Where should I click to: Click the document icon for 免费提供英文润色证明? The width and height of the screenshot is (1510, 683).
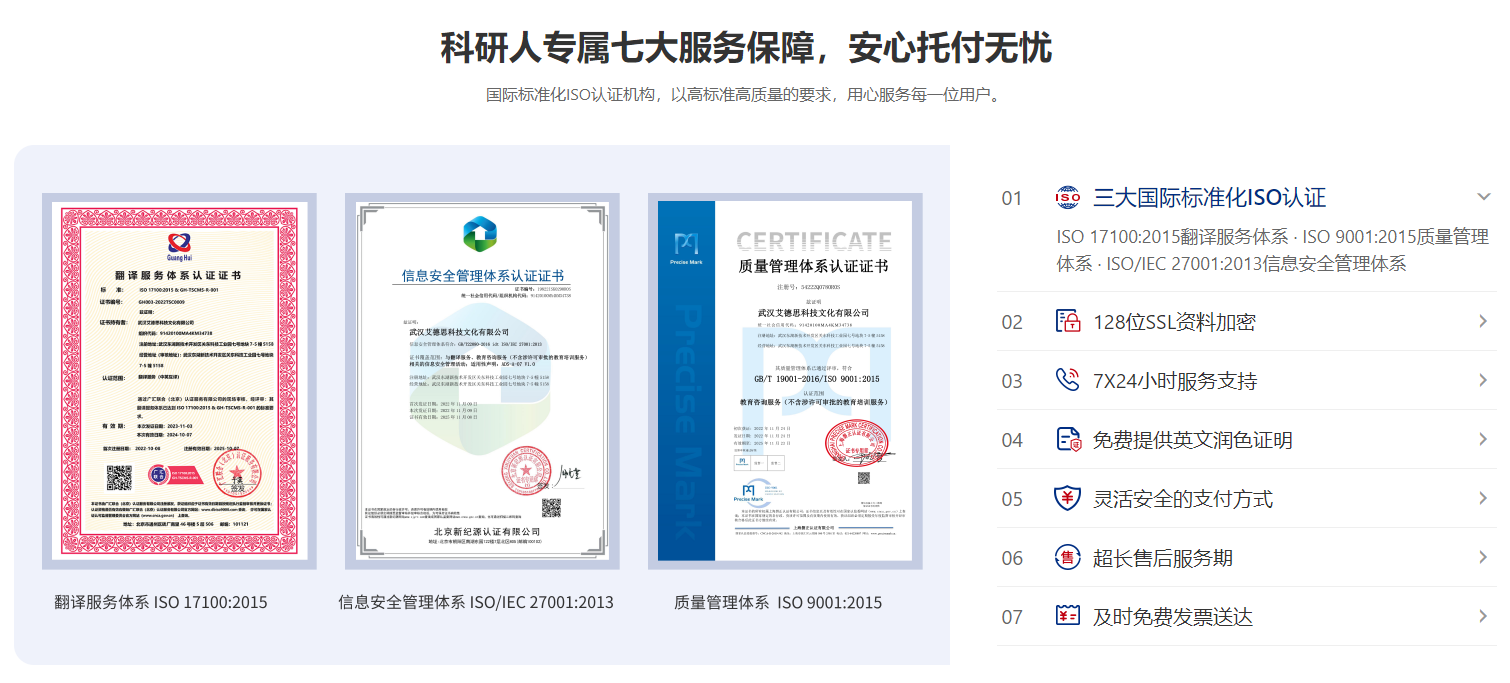point(1068,439)
